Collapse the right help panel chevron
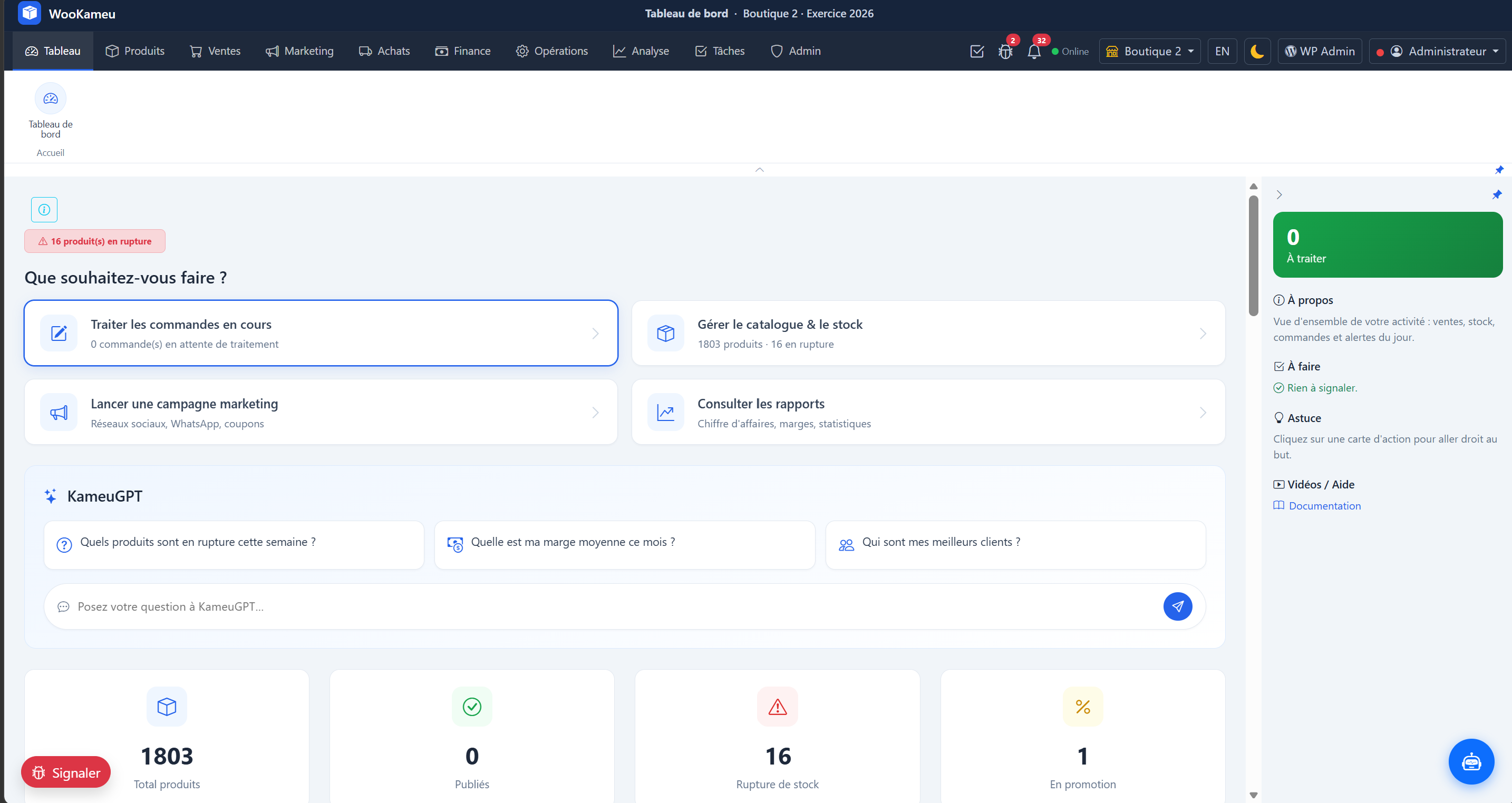Image resolution: width=1512 pixels, height=803 pixels. [1279, 195]
